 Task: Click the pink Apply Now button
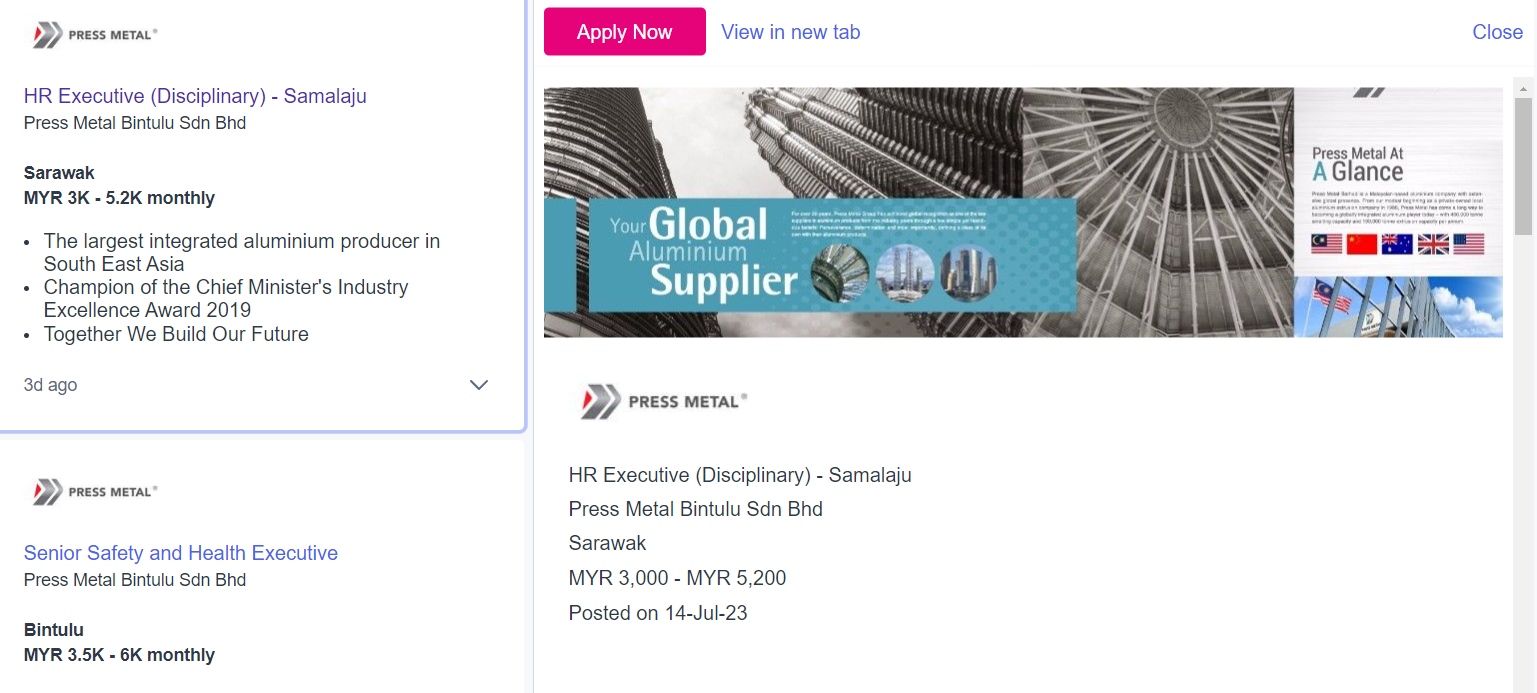(625, 32)
